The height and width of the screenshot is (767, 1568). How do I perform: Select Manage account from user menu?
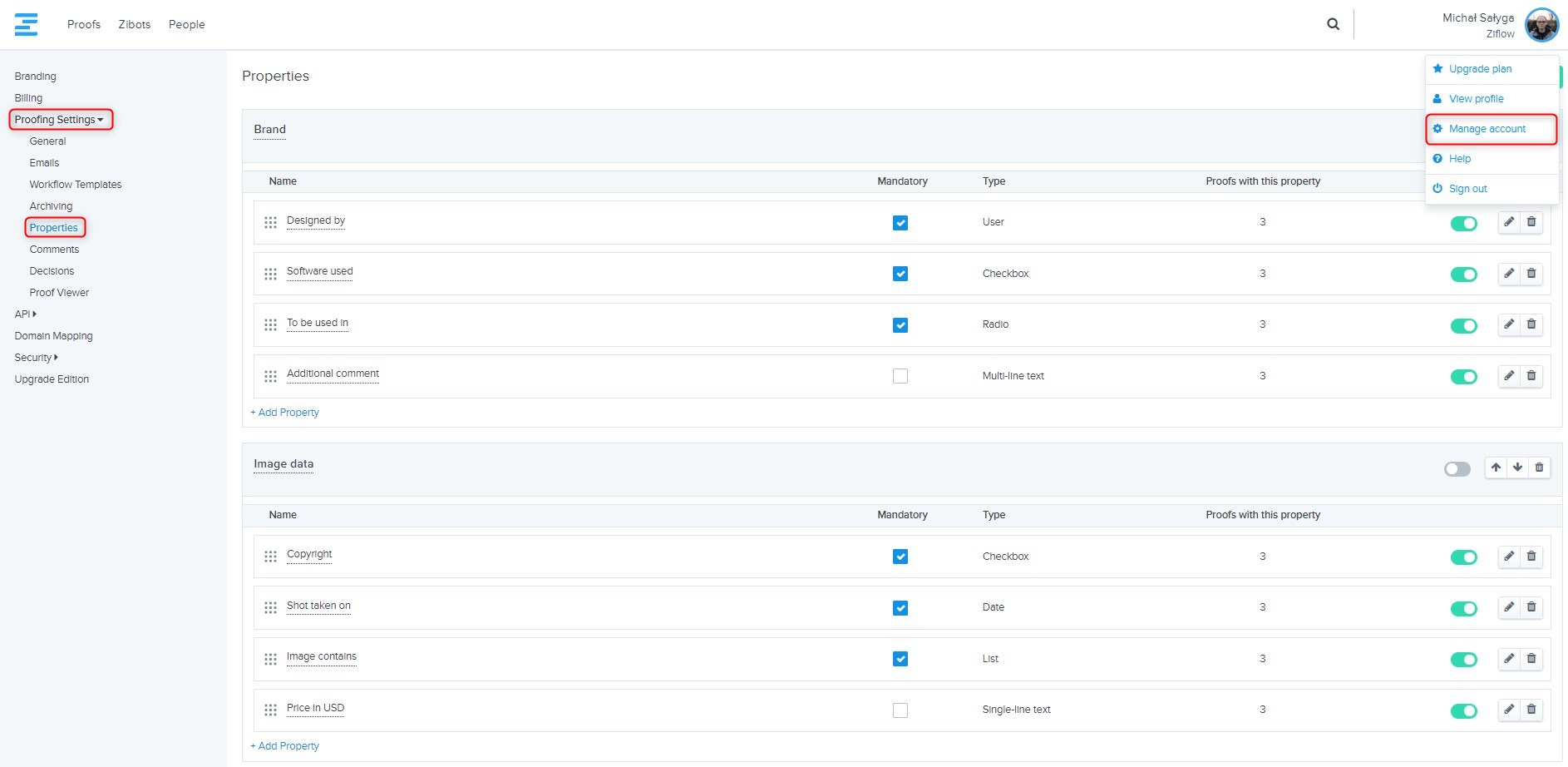(1487, 129)
